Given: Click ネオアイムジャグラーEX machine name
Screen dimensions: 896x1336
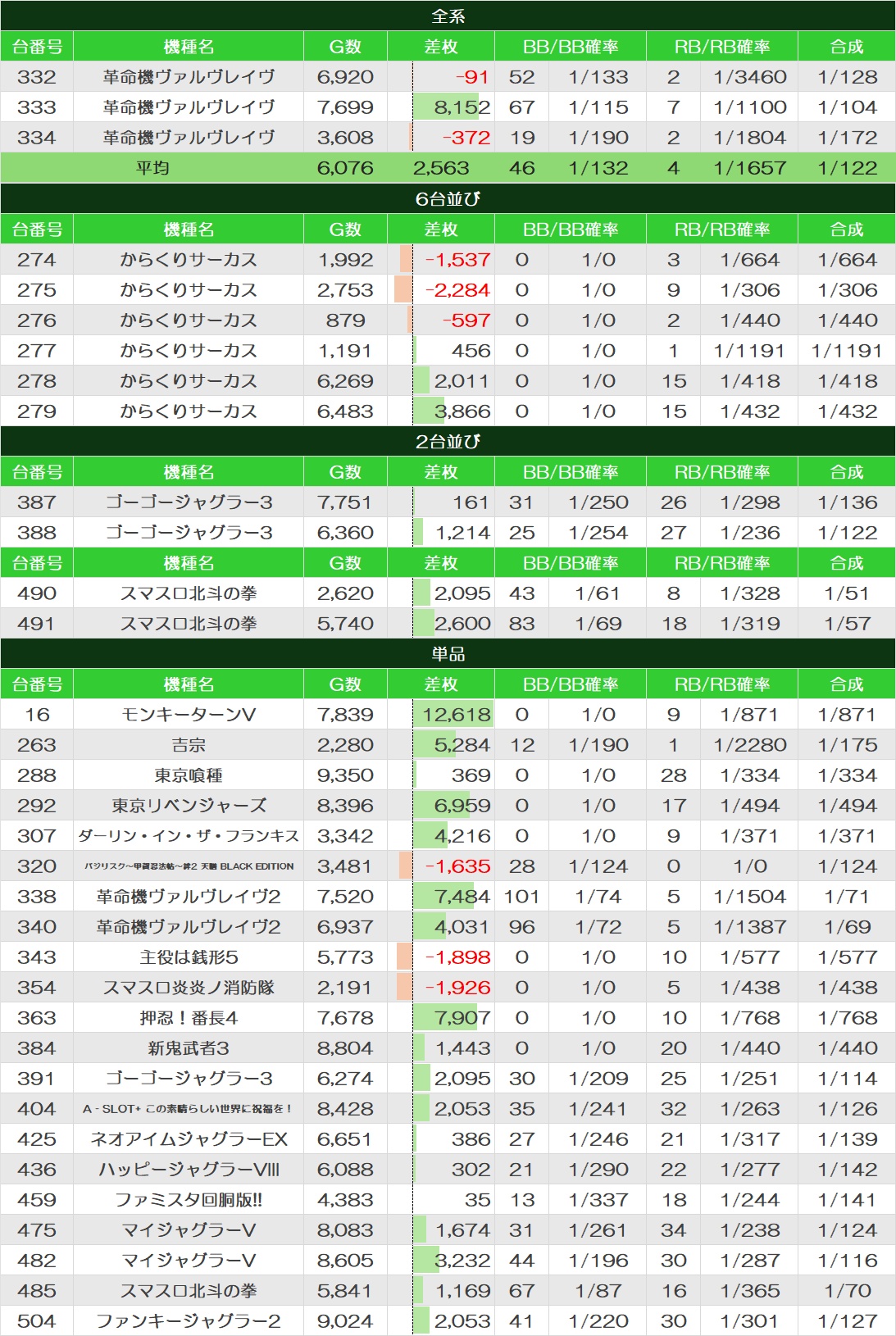Looking at the screenshot, I should pyautogui.click(x=189, y=1139).
